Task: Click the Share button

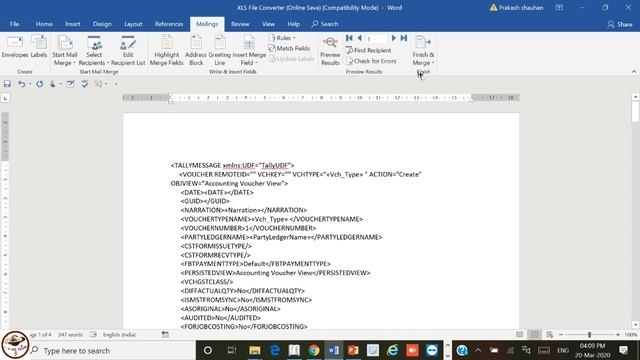Action: click(x=620, y=24)
